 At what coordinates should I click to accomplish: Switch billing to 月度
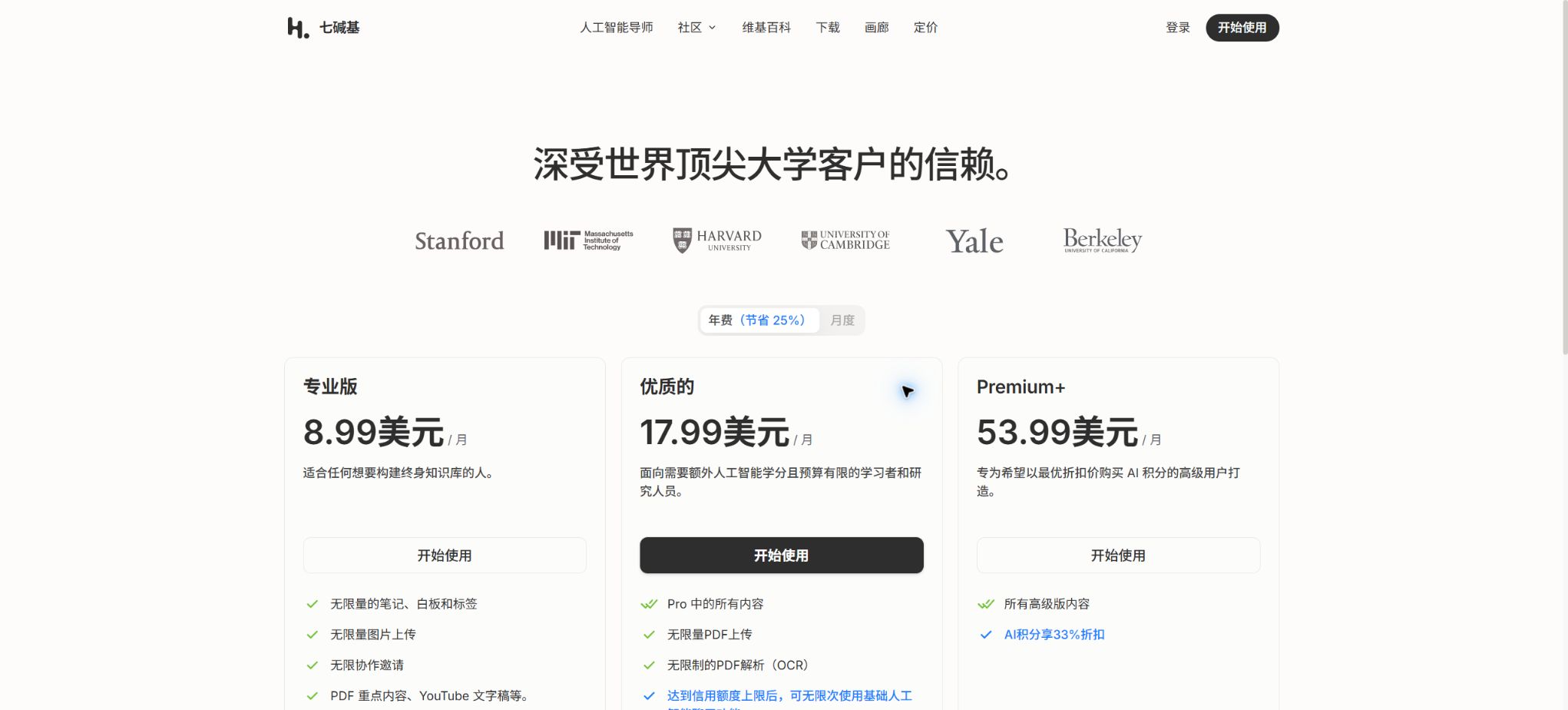click(x=842, y=320)
